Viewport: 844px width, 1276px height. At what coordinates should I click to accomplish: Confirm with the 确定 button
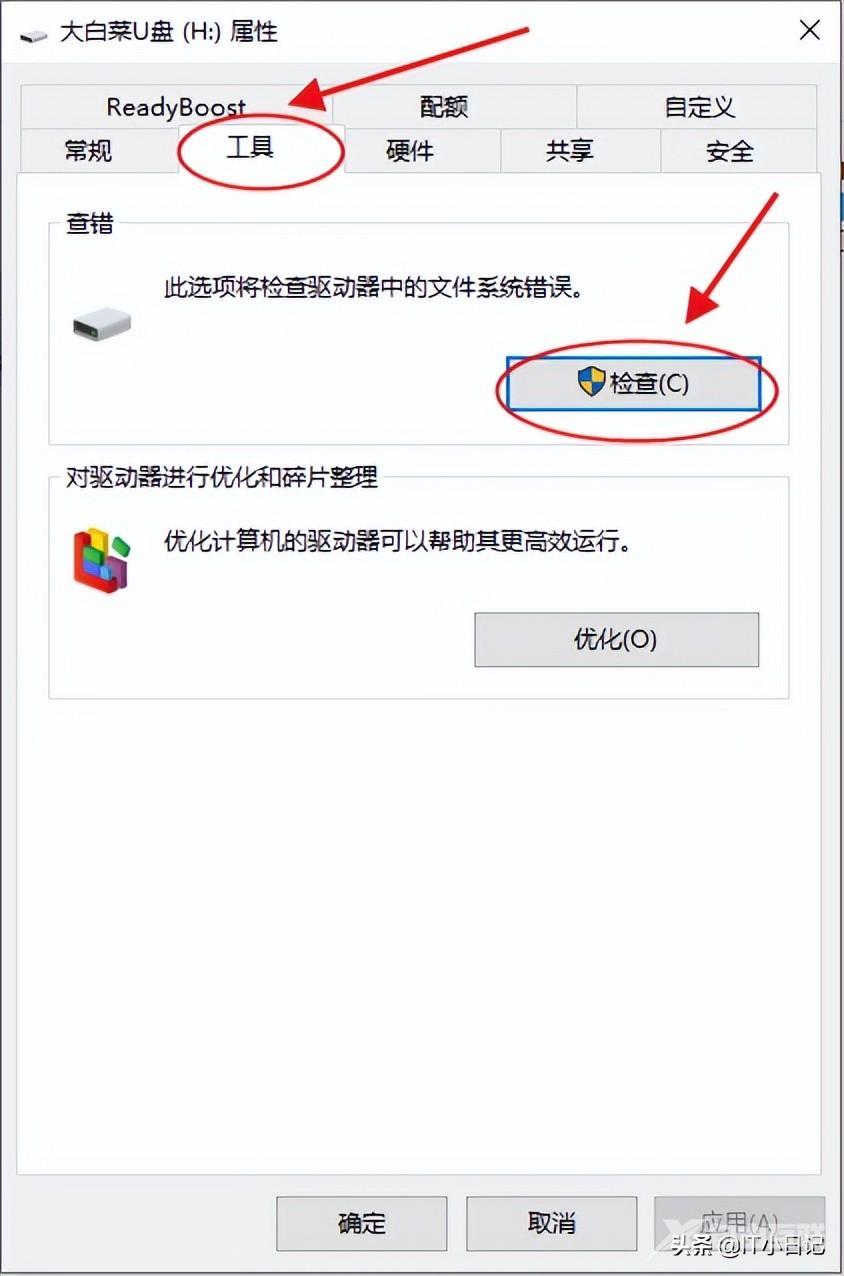(361, 1223)
